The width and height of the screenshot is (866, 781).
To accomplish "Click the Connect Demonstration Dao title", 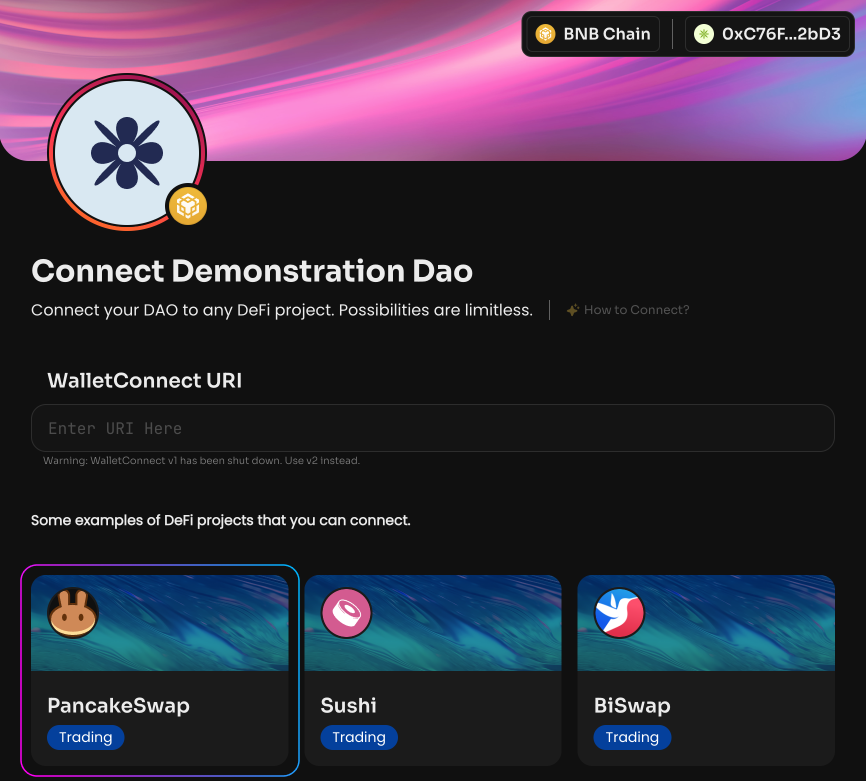I will click(252, 271).
